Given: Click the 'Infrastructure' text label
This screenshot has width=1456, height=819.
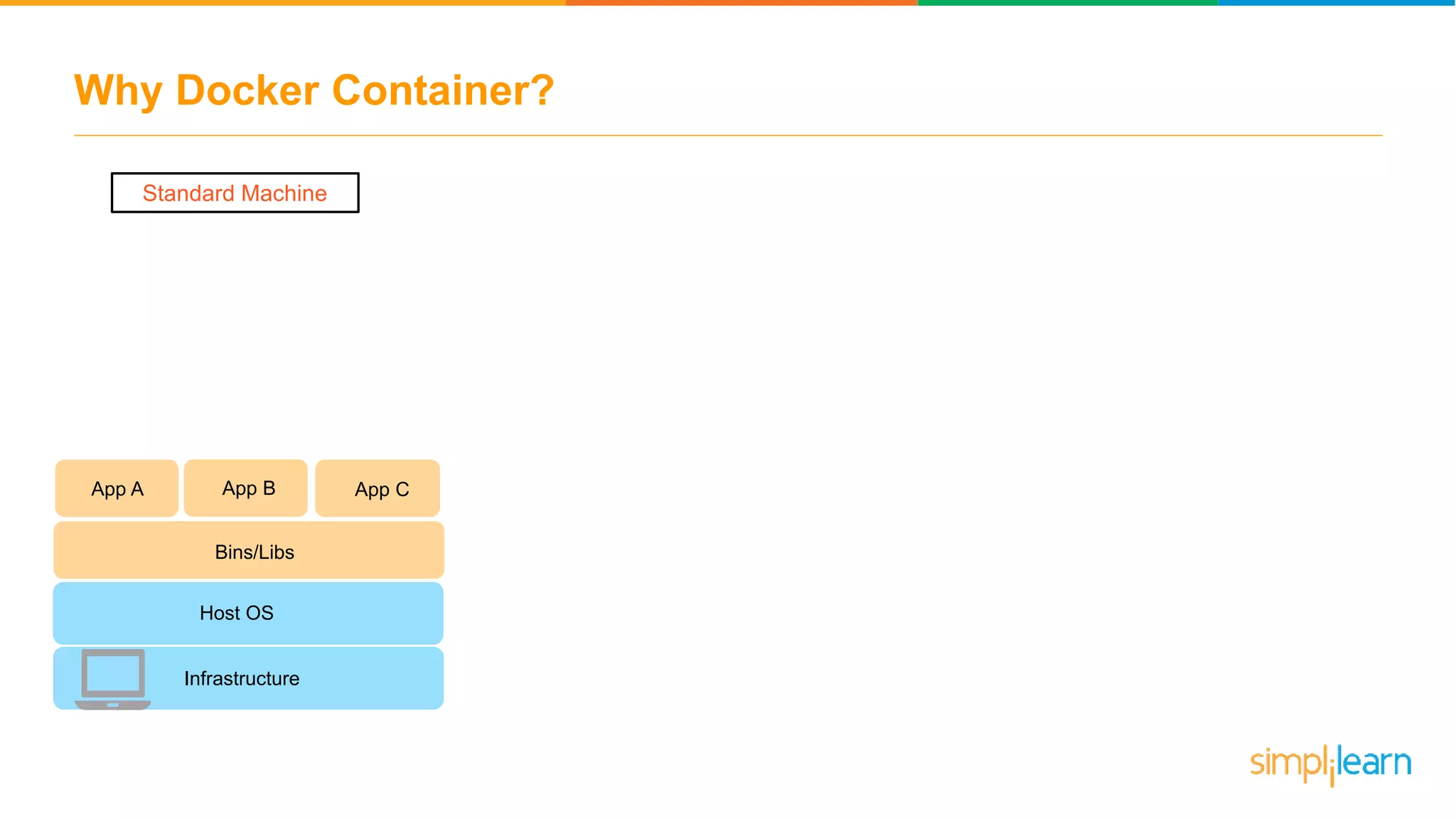Looking at the screenshot, I should pos(242,678).
